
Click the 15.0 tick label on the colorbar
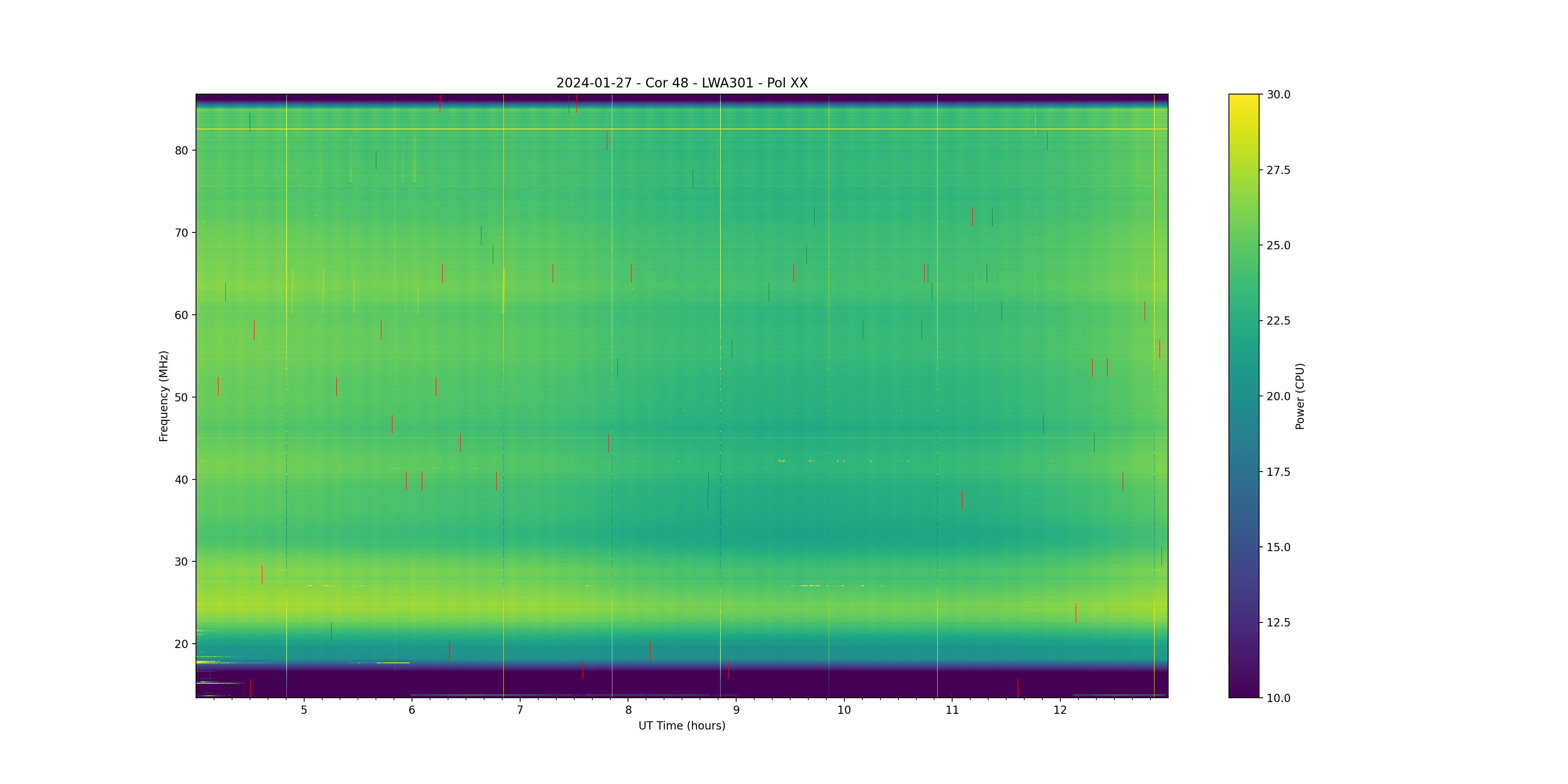pos(1278,547)
